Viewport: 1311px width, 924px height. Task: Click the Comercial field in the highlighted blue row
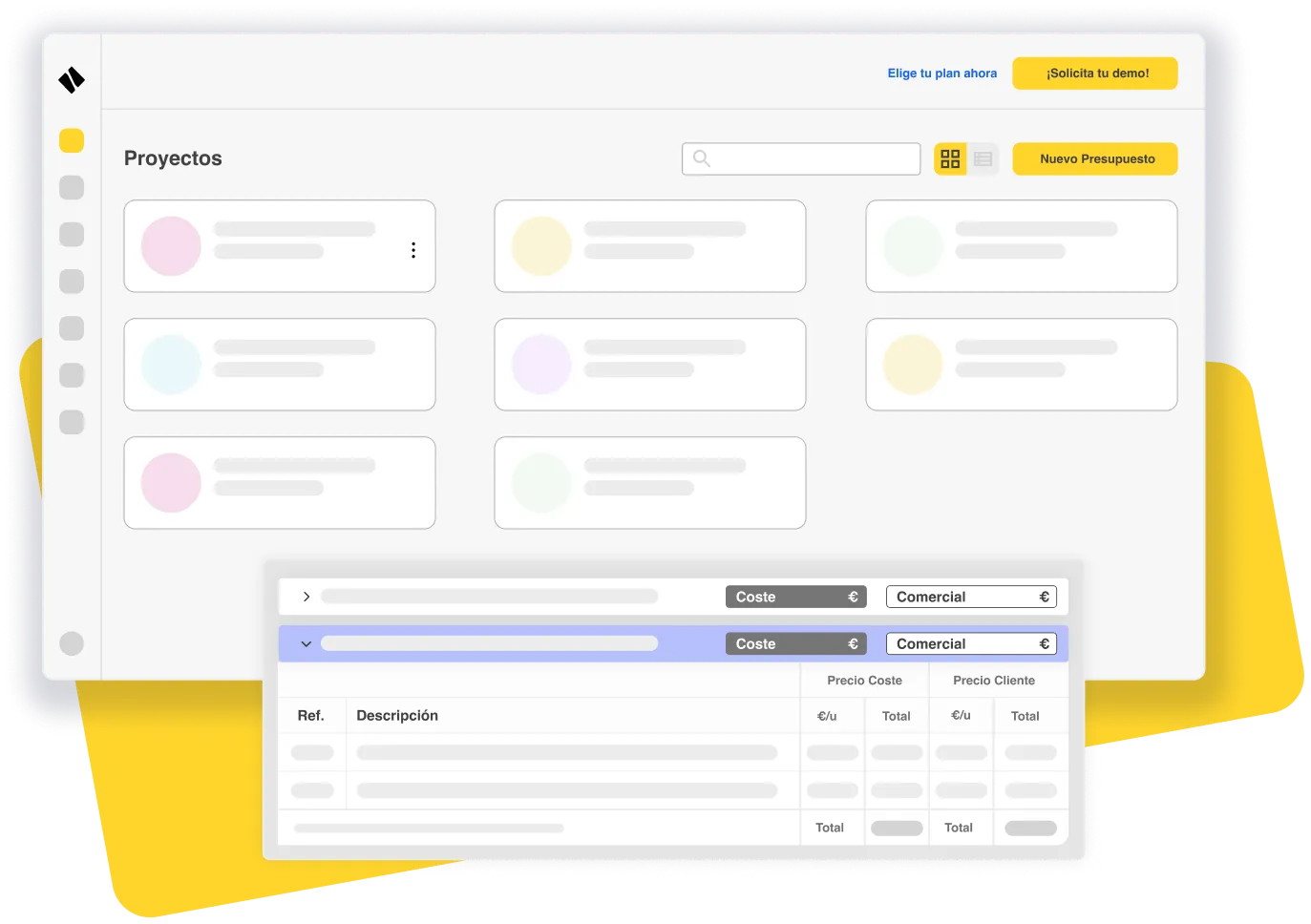coord(972,644)
